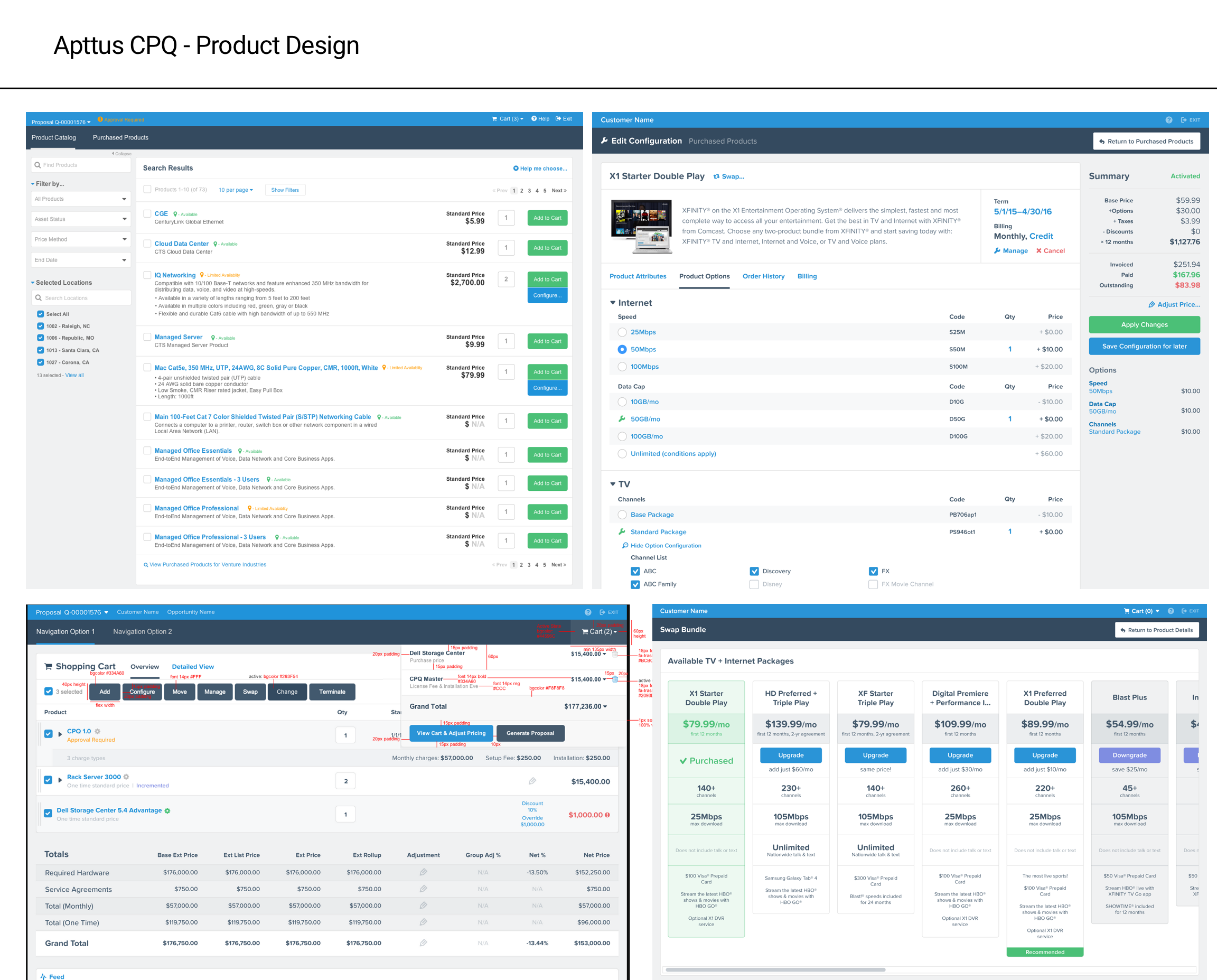Viewport: 1217px width, 980px height.
Task: Click the pencil edit icon in the Rack Server 3000 row
Action: (532, 781)
